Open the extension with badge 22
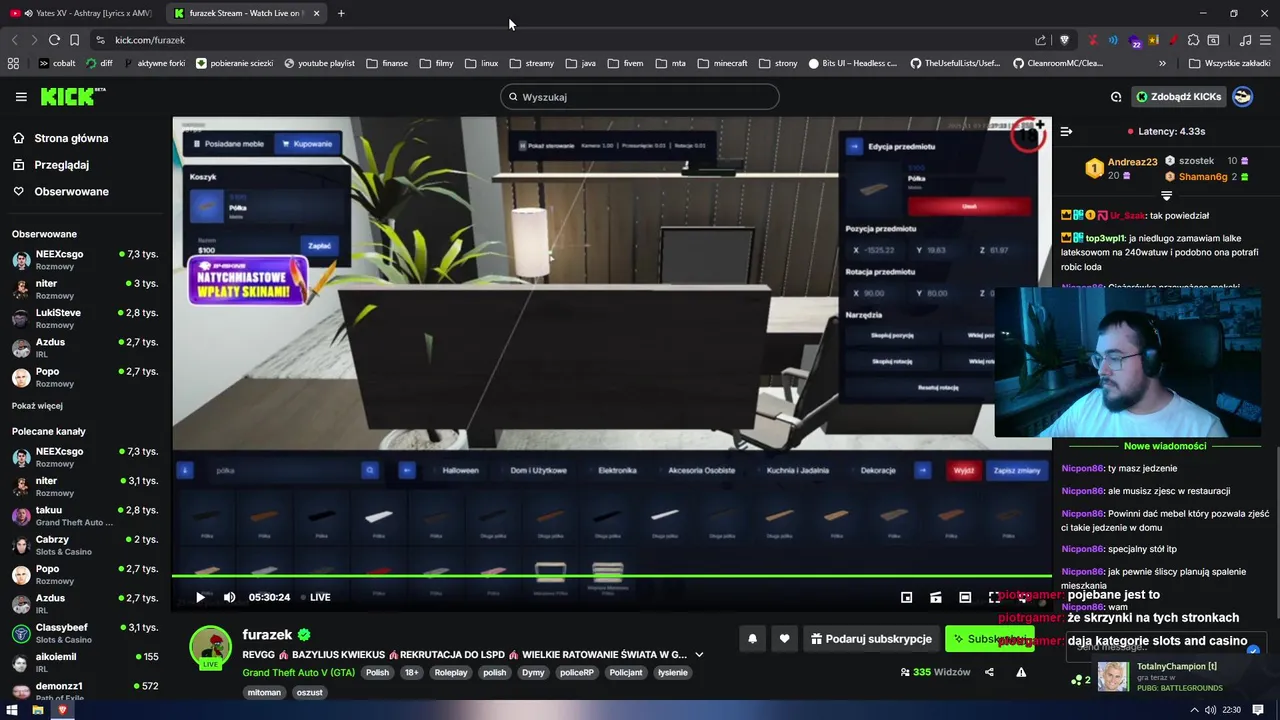Viewport: 1280px width, 720px height. tap(1134, 40)
